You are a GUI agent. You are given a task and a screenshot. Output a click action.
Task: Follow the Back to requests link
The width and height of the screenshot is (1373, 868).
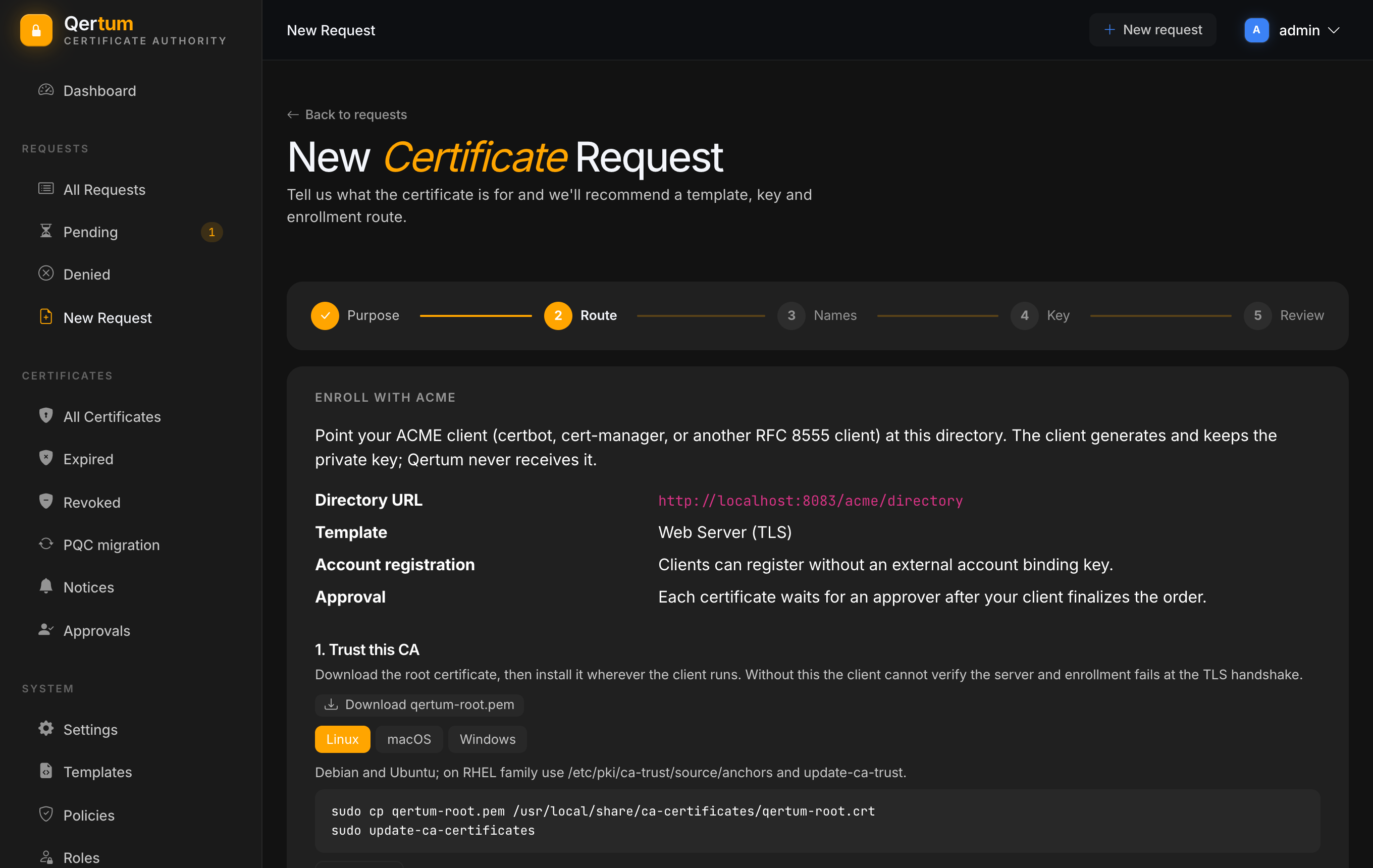[x=347, y=115]
